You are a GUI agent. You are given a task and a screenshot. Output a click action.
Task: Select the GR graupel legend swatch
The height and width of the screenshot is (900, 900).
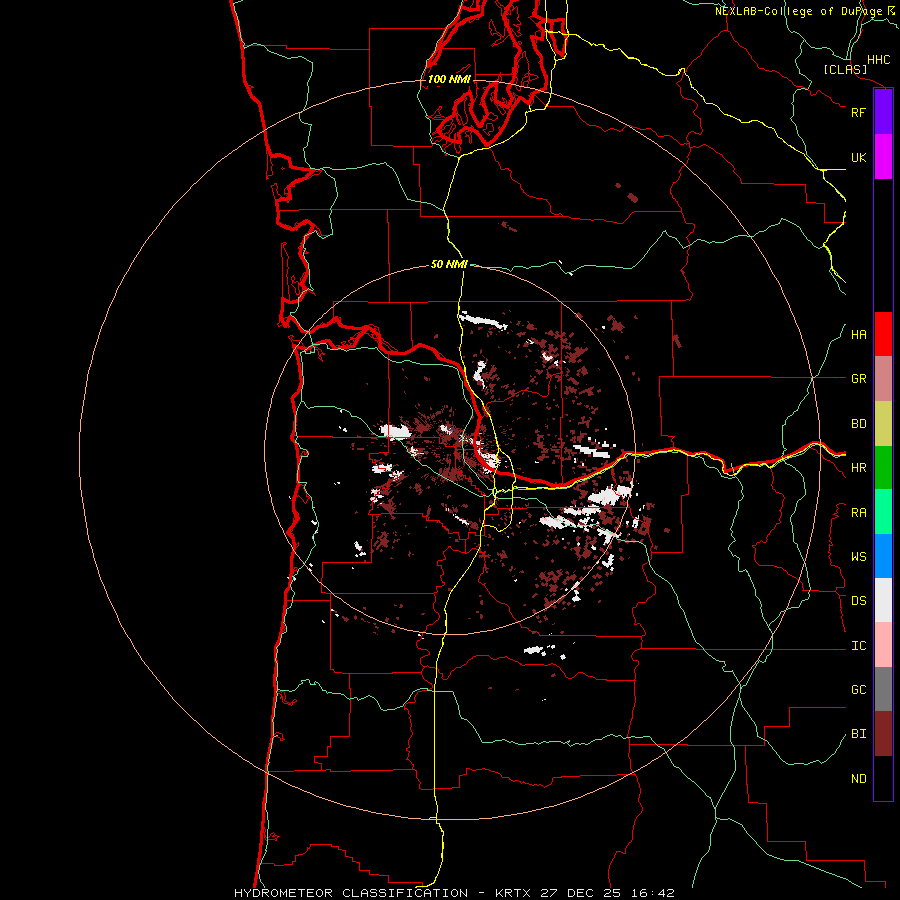pyautogui.click(x=883, y=379)
